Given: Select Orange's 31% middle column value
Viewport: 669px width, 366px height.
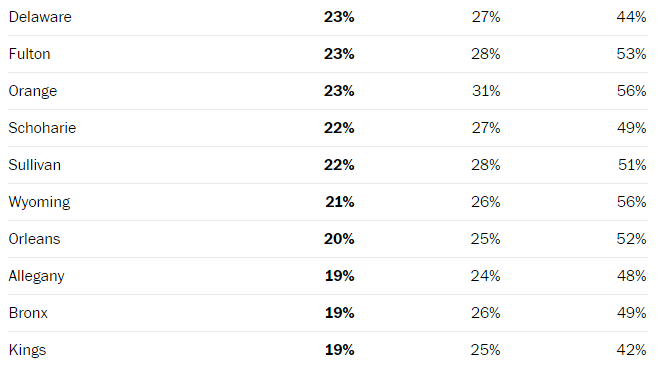Looking at the screenshot, I should point(486,91).
